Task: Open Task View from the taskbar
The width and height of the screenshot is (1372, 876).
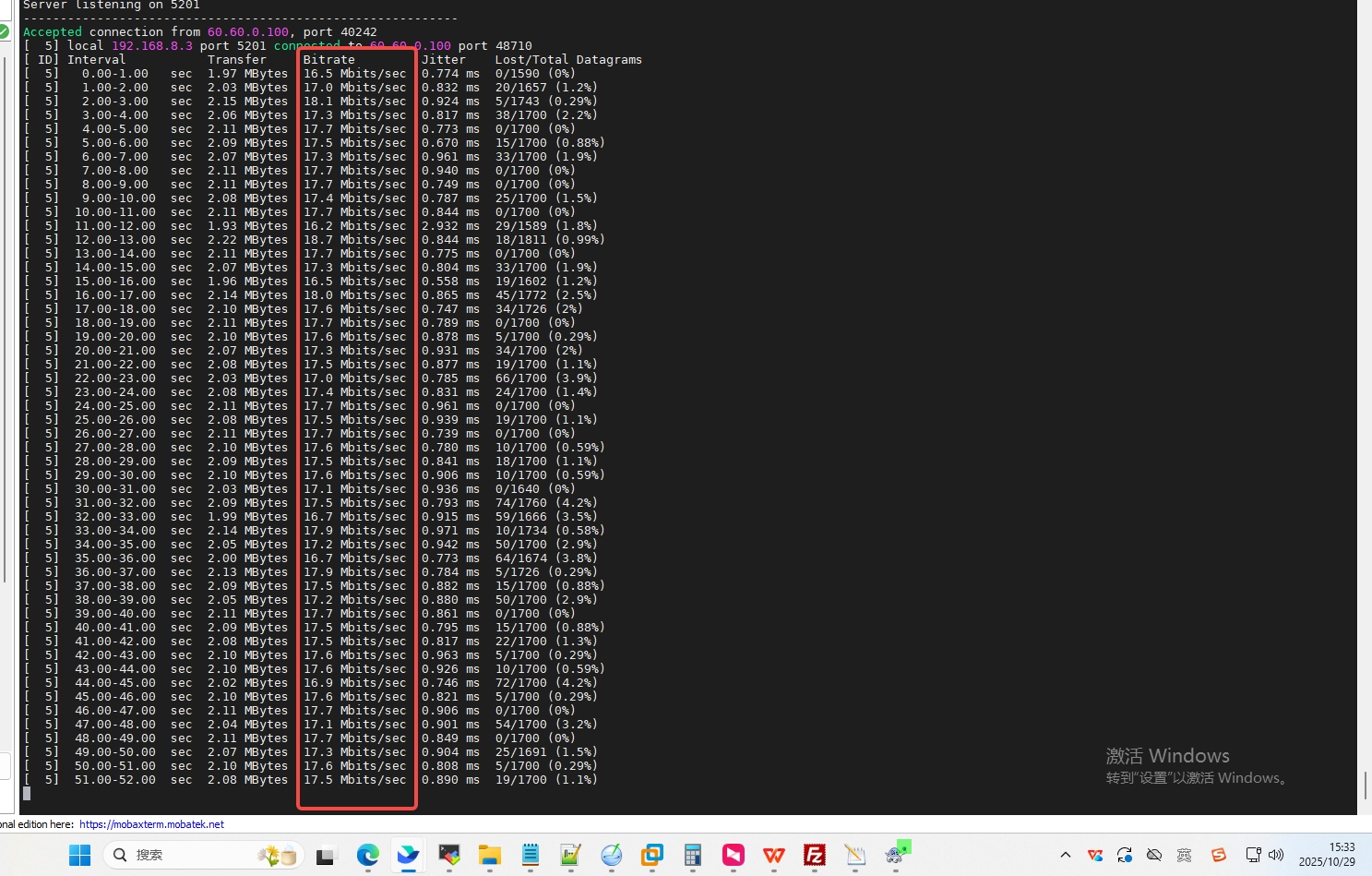Action: tap(325, 856)
